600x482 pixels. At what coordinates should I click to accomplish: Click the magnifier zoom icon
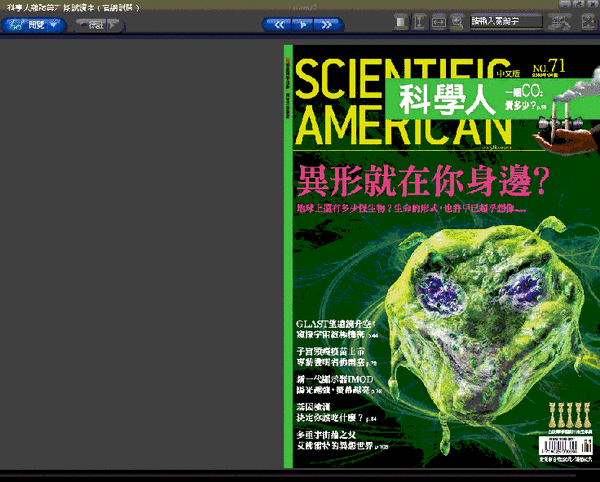pyautogui.click(x=457, y=22)
